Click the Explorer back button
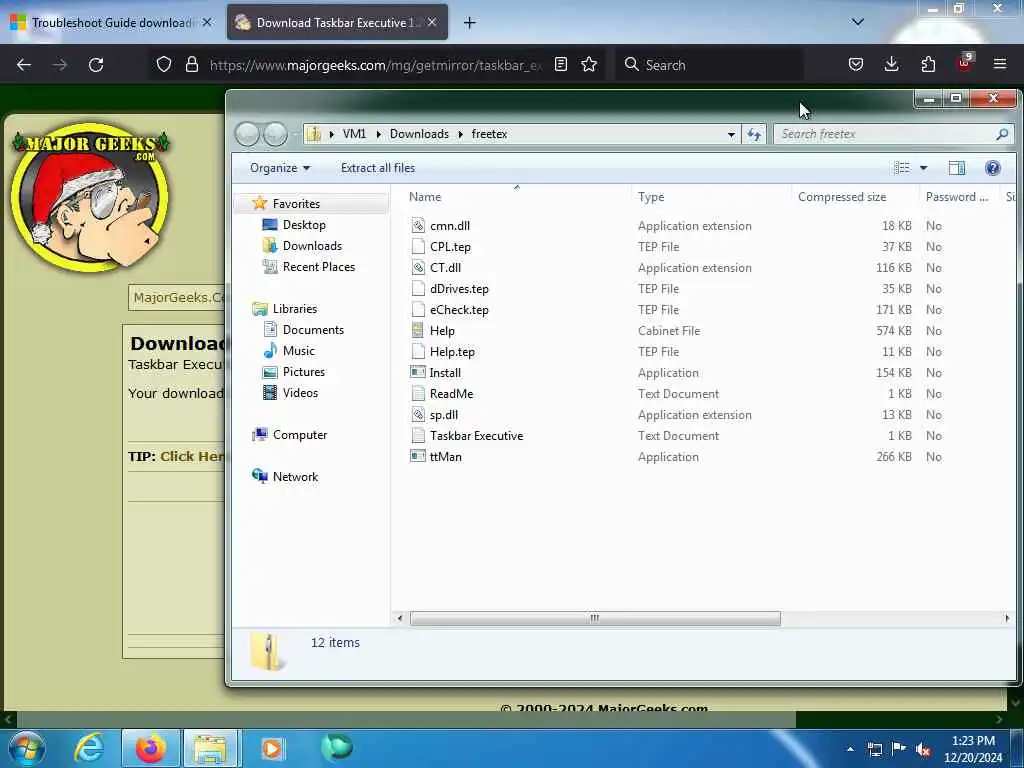Screen dimensions: 1024x768 (x=248, y=134)
